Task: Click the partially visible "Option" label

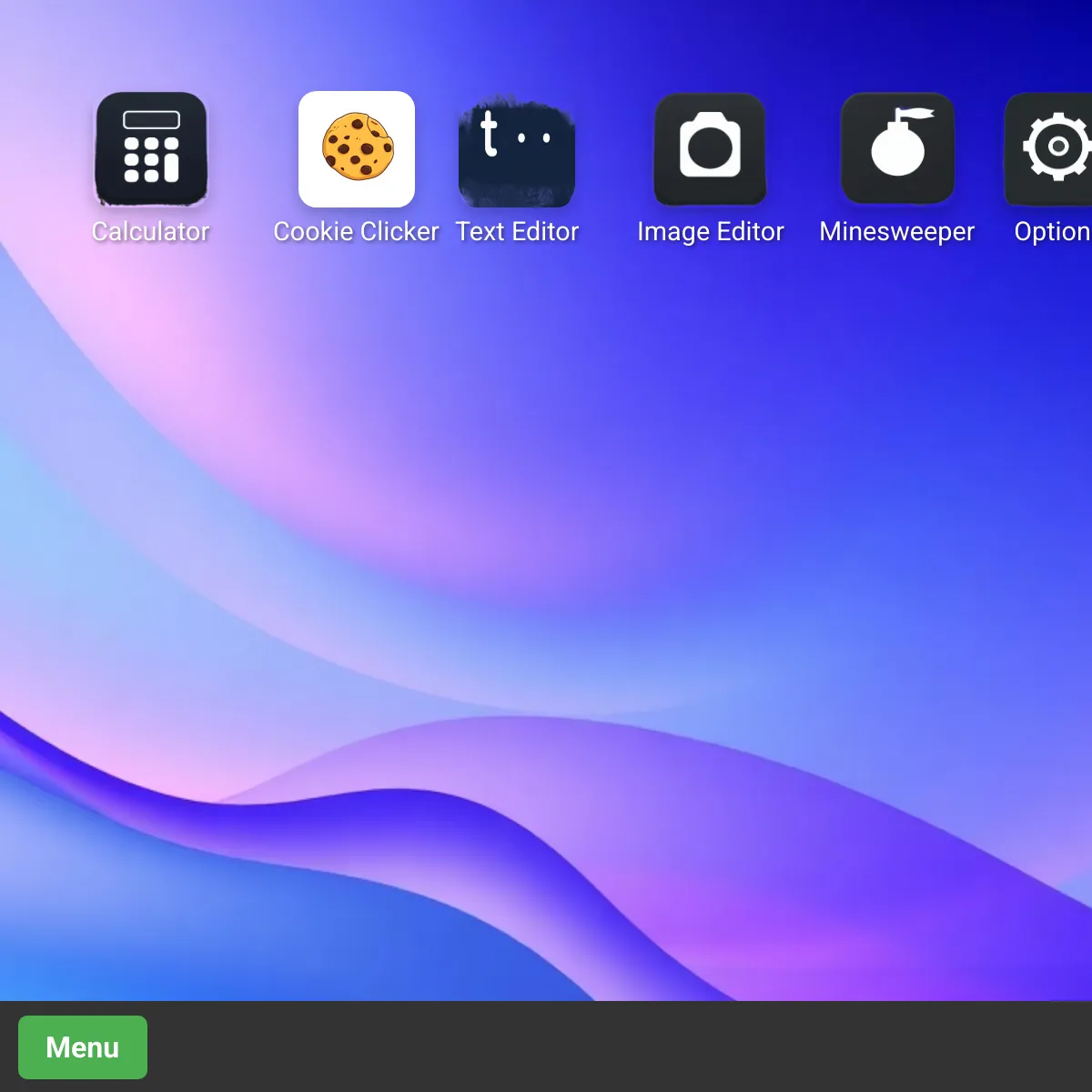Action: coord(1052,232)
